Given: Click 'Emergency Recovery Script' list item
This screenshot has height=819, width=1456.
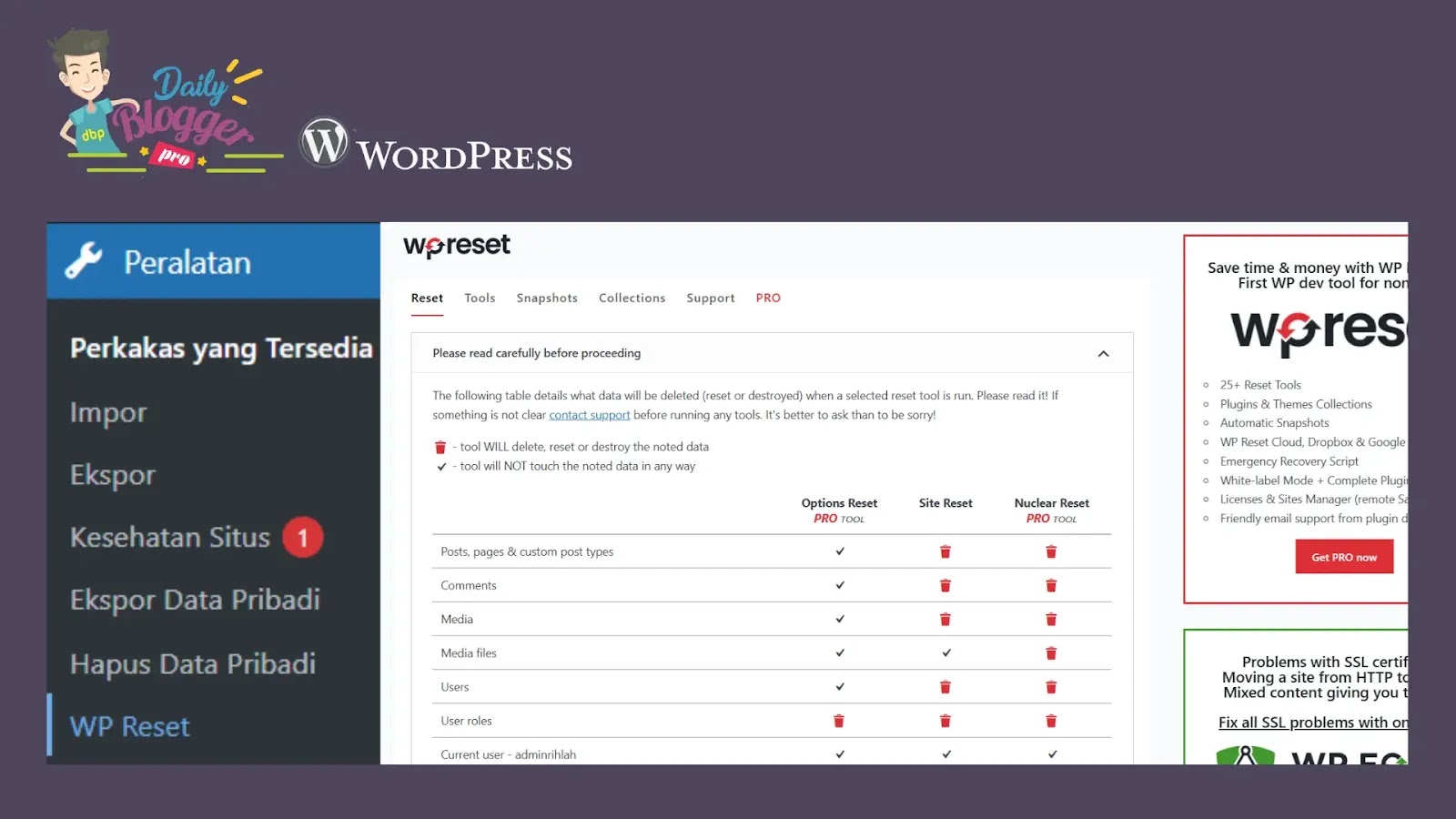Looking at the screenshot, I should pos(1289,461).
